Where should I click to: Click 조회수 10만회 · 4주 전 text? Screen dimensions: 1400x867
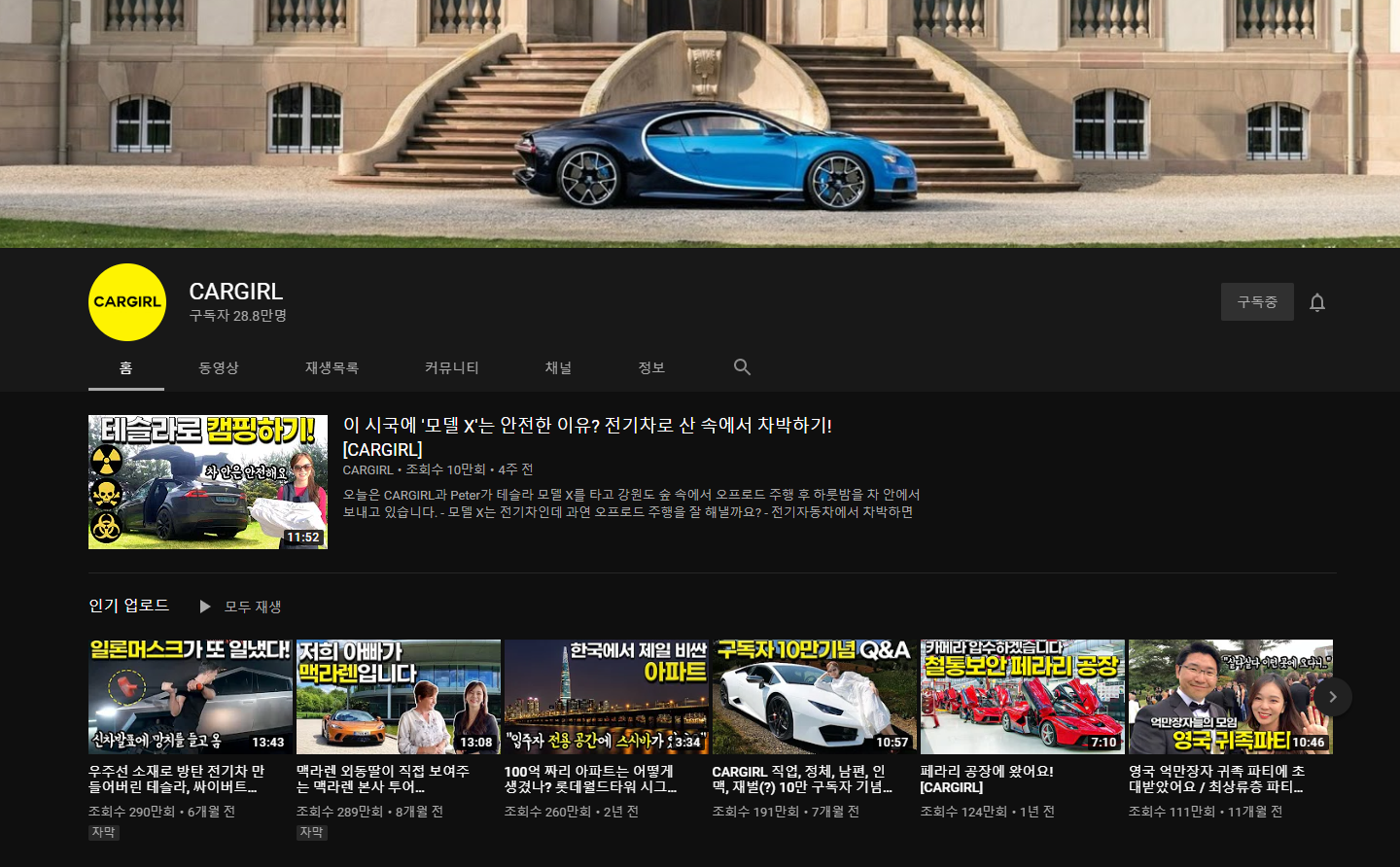(x=470, y=469)
